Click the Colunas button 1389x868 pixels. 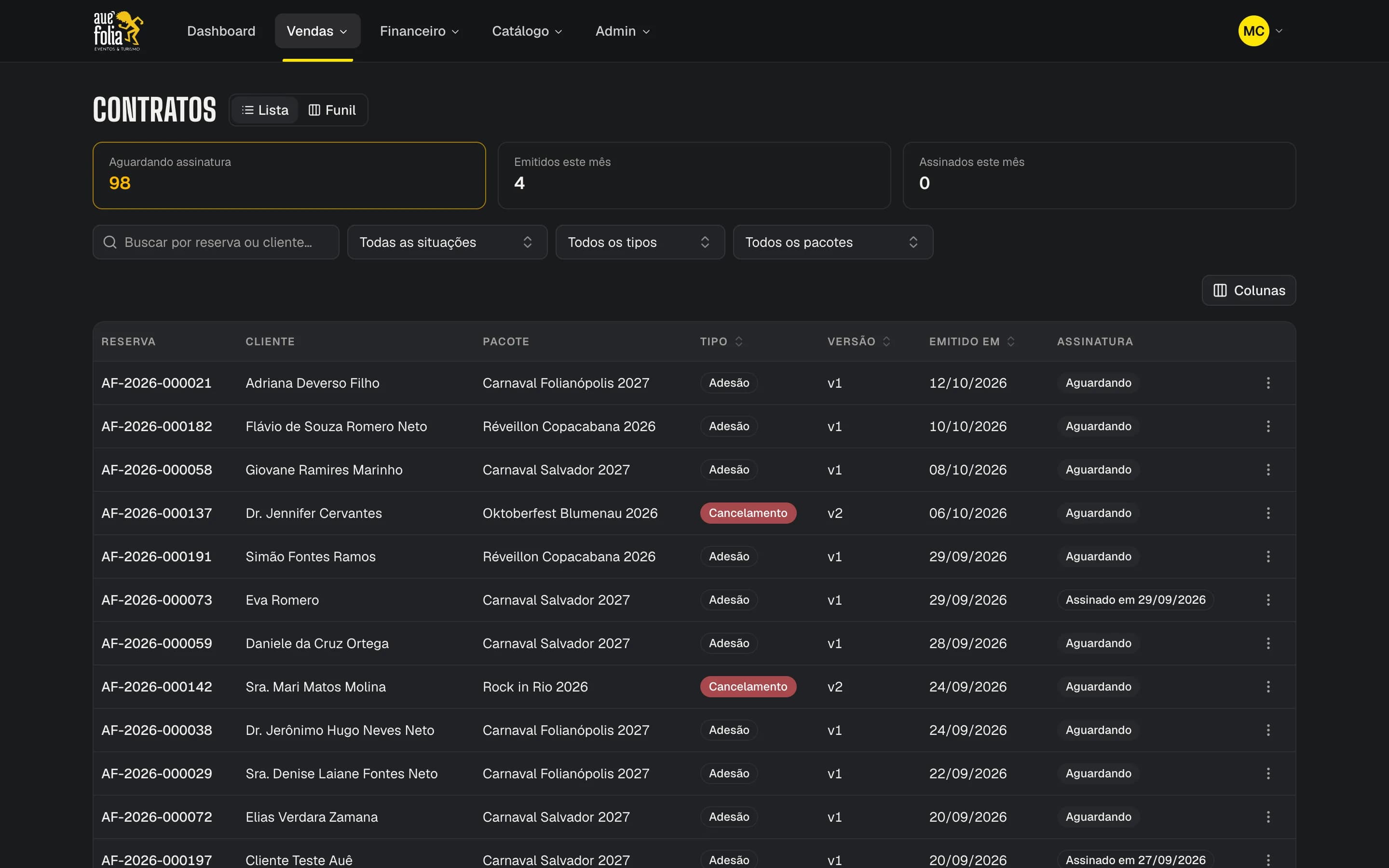(1248, 290)
